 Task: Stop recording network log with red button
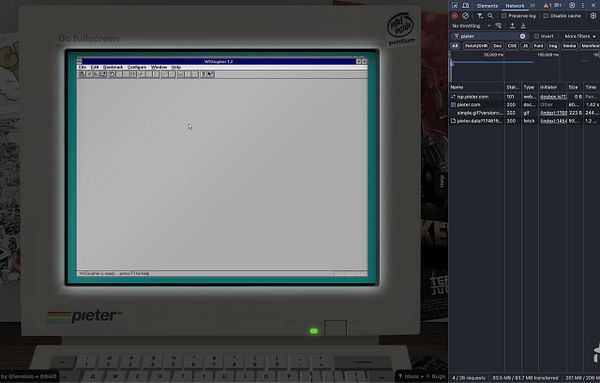coord(455,16)
